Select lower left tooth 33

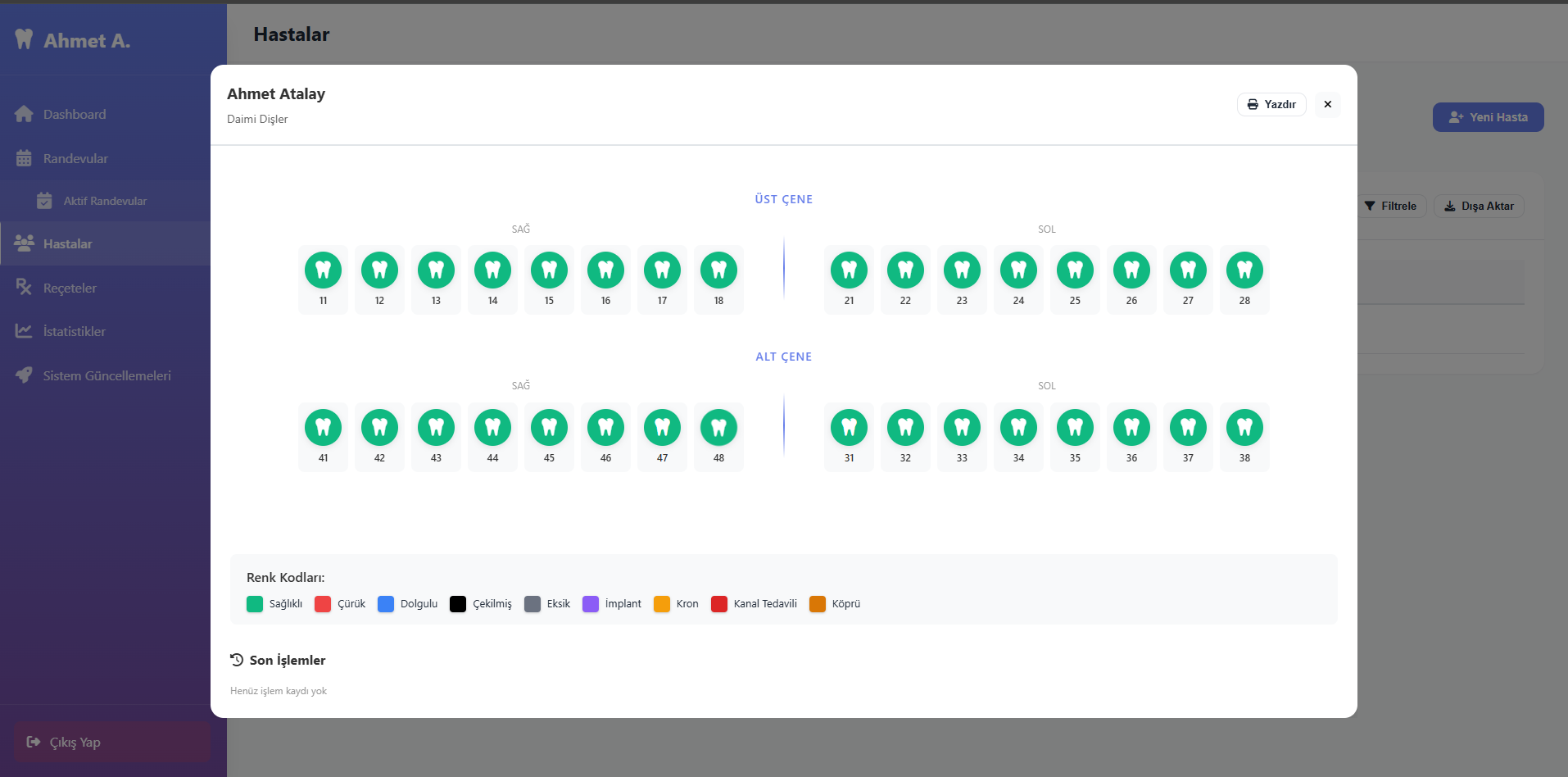pos(962,436)
